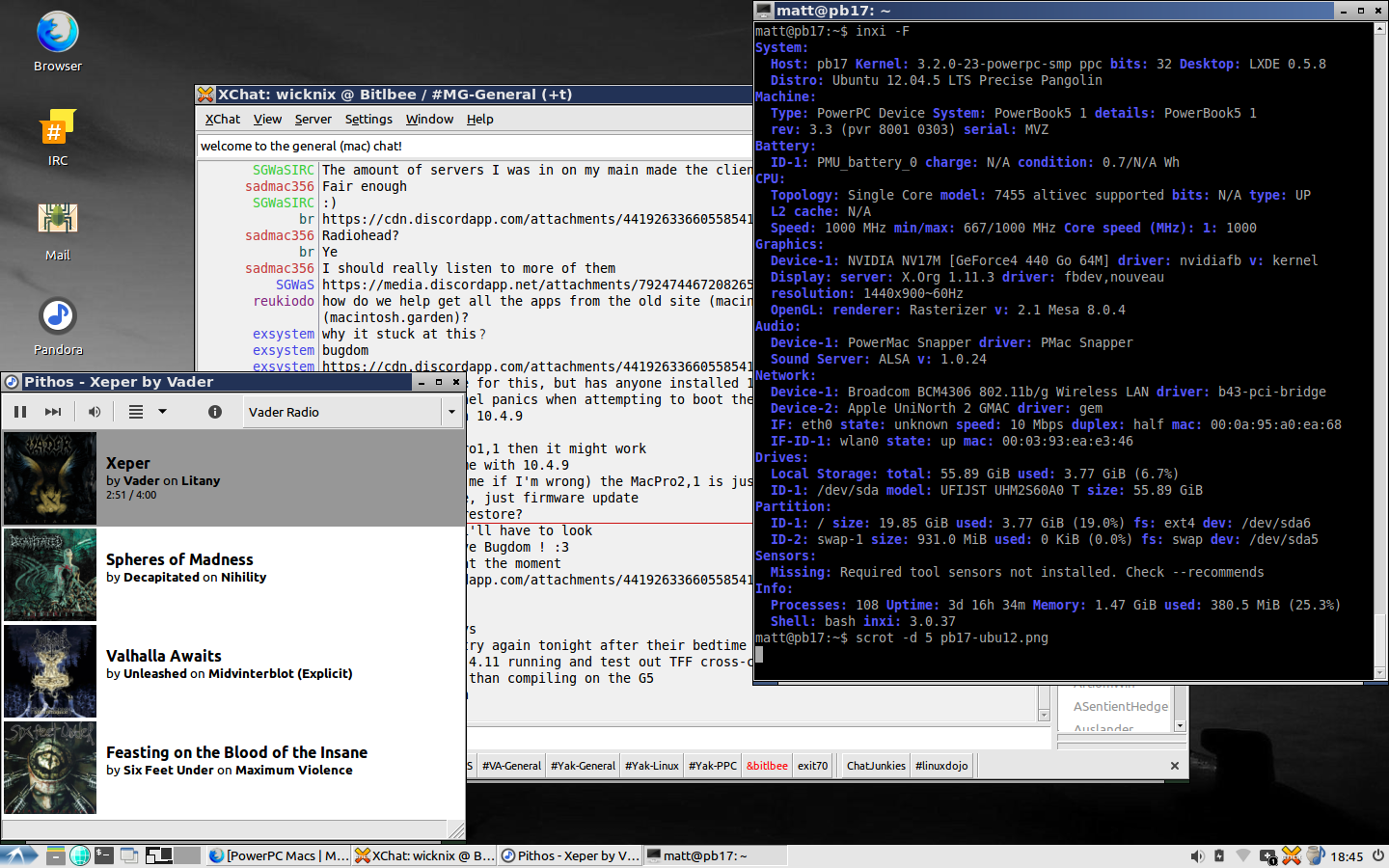The height and width of the screenshot is (868, 1389).
Task: Switch to the ChatJunkies server tab
Action: [x=876, y=766]
